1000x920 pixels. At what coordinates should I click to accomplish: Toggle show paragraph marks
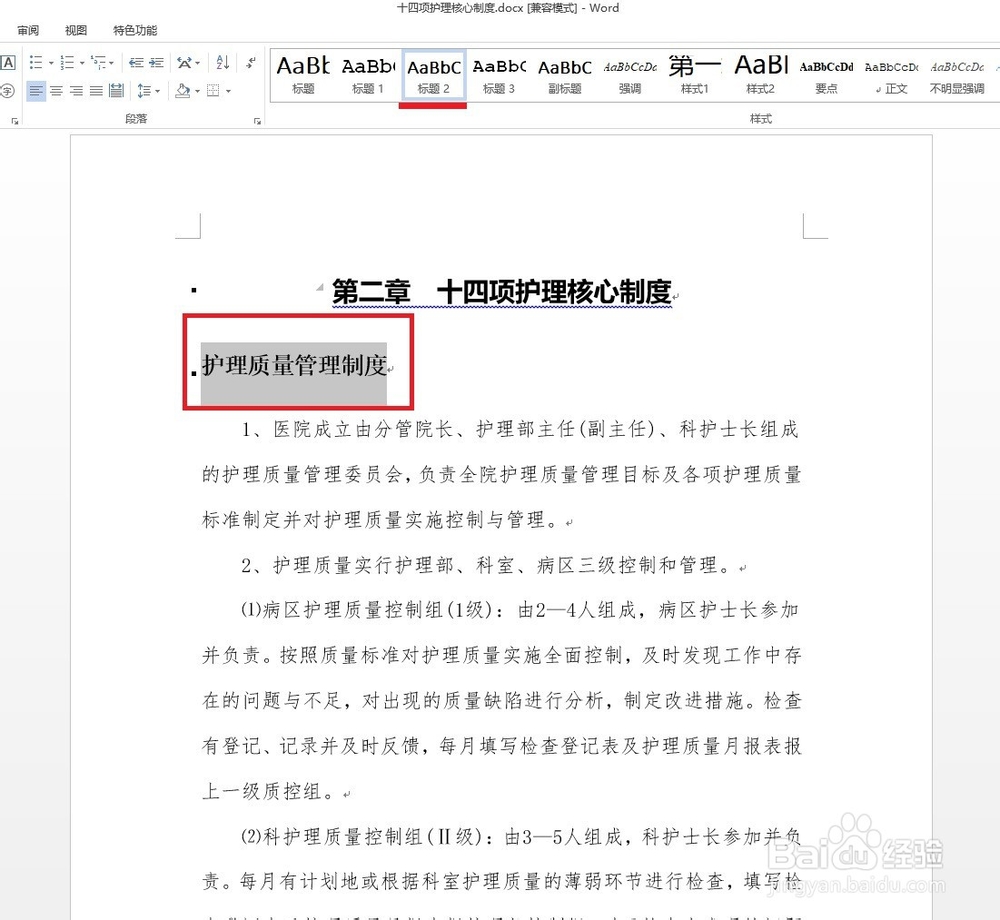pyautogui.click(x=251, y=62)
